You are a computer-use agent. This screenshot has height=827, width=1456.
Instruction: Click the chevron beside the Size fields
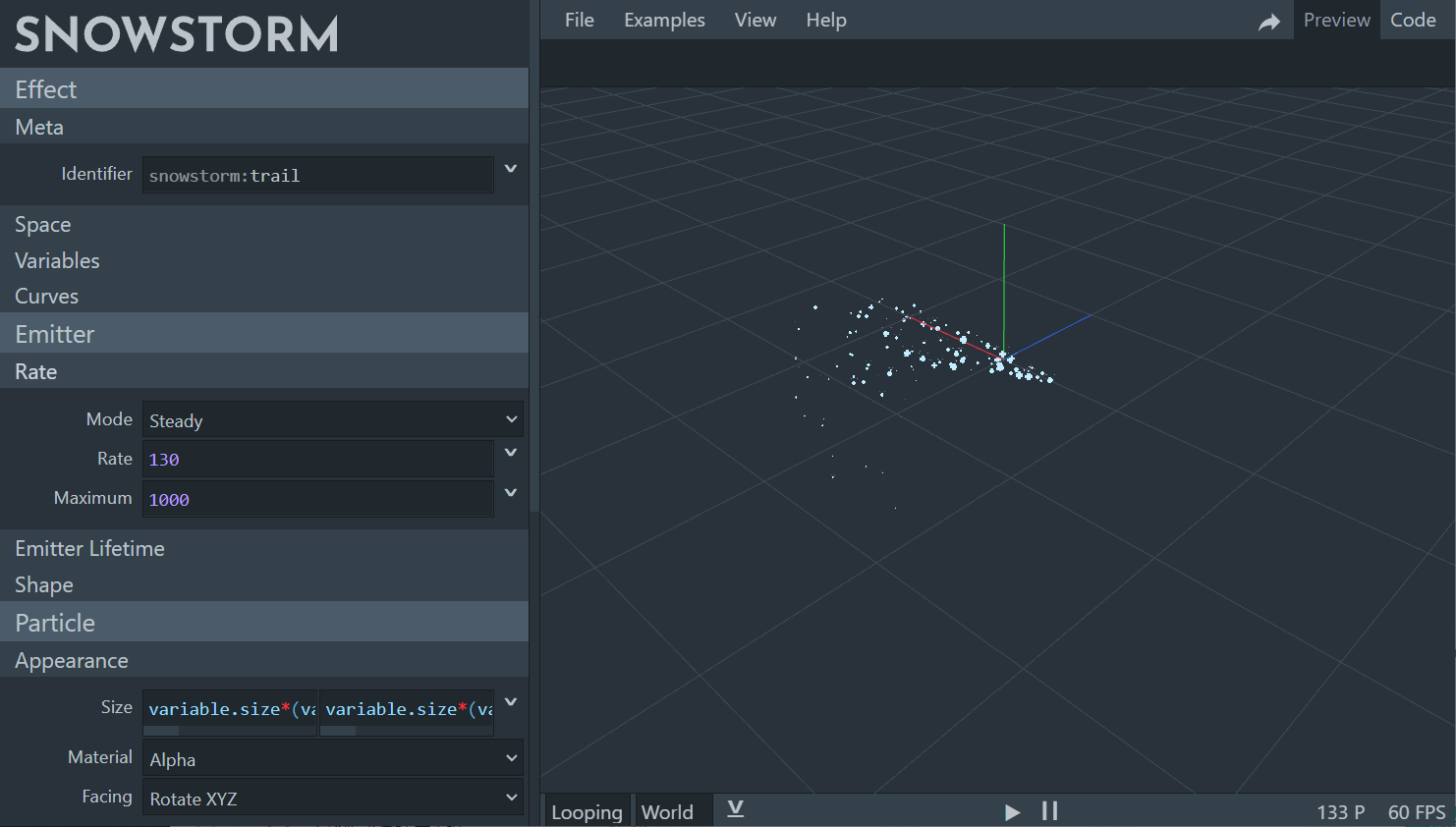point(511,702)
